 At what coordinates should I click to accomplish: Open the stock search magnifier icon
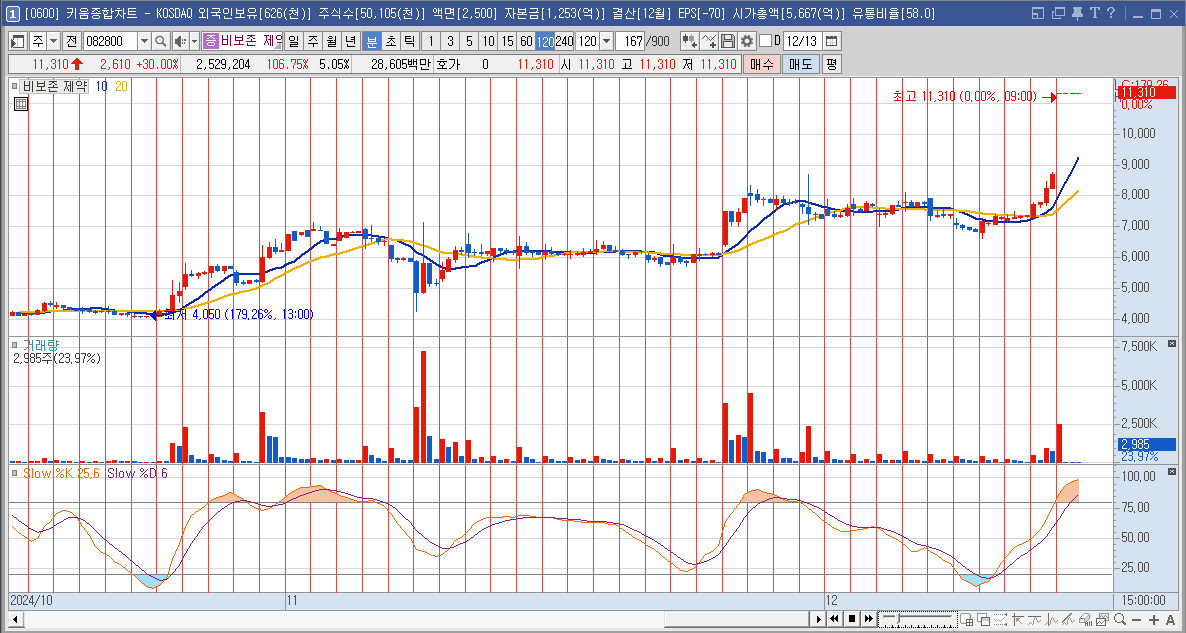point(160,42)
